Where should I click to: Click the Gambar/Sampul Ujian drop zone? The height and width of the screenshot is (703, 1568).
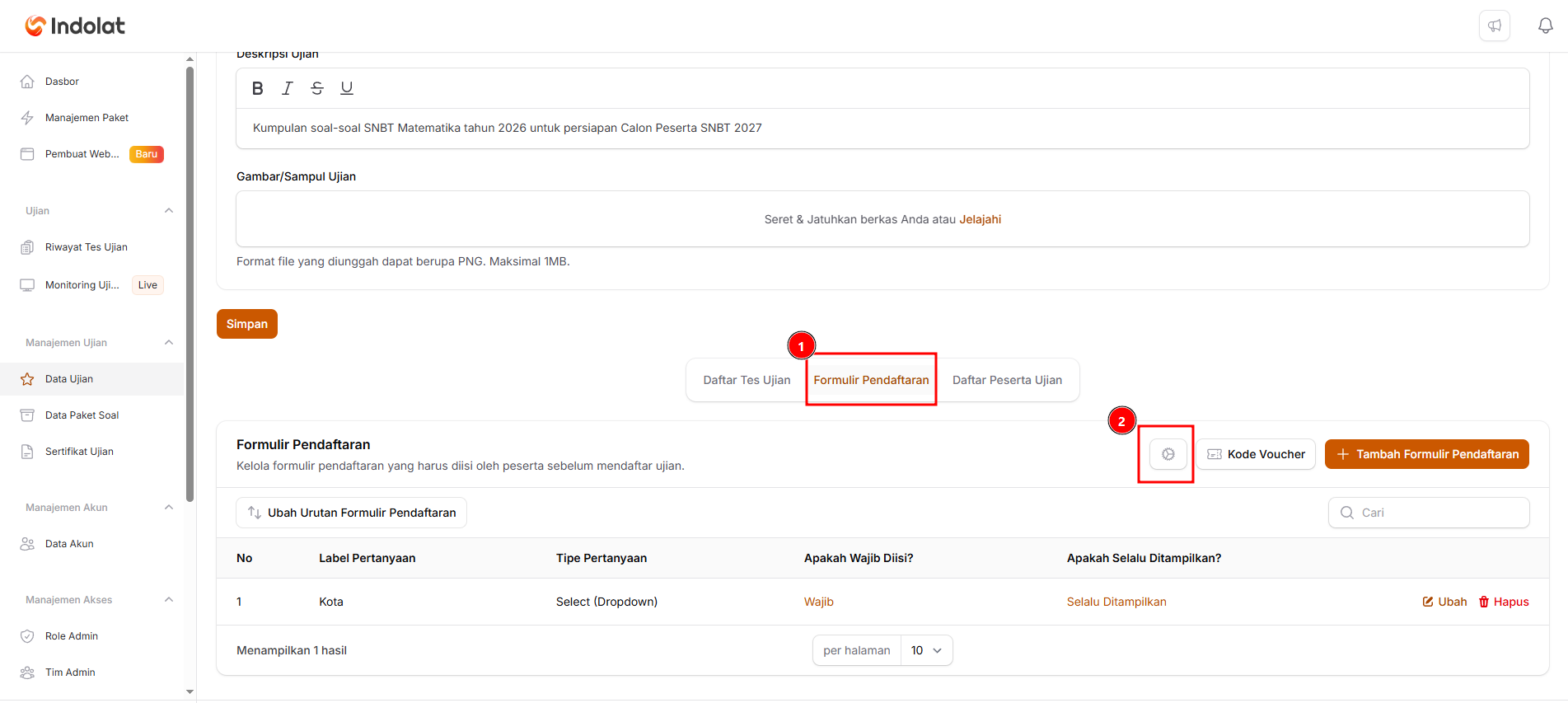[x=882, y=219]
